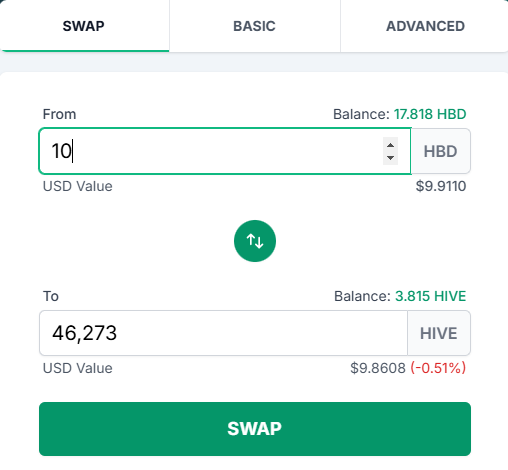This screenshot has height=470, width=508.
Task: Use full balance link 17.818 HBD
Action: coord(430,114)
